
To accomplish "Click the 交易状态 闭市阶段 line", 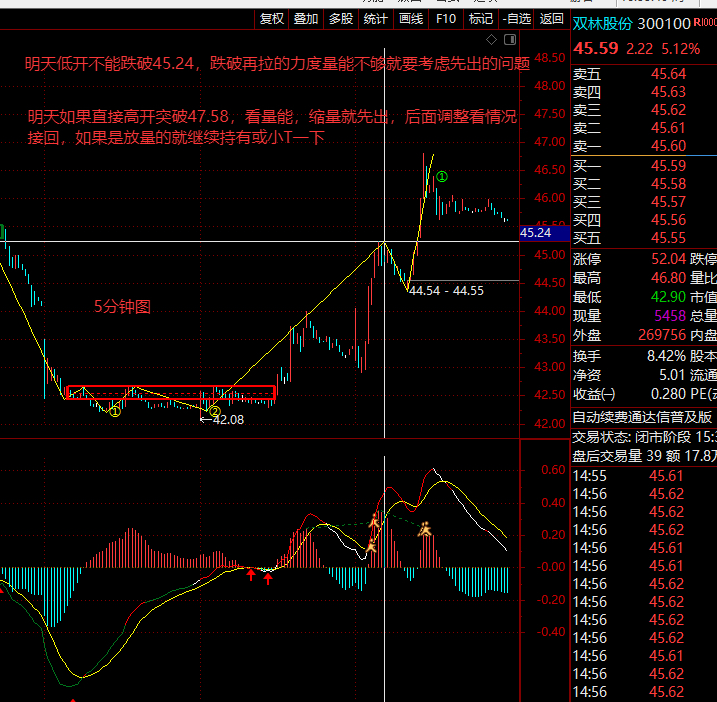I will point(644,437).
